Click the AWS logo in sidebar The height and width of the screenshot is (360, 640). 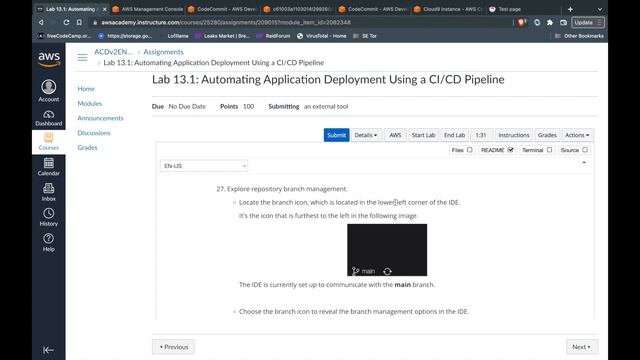49,59
